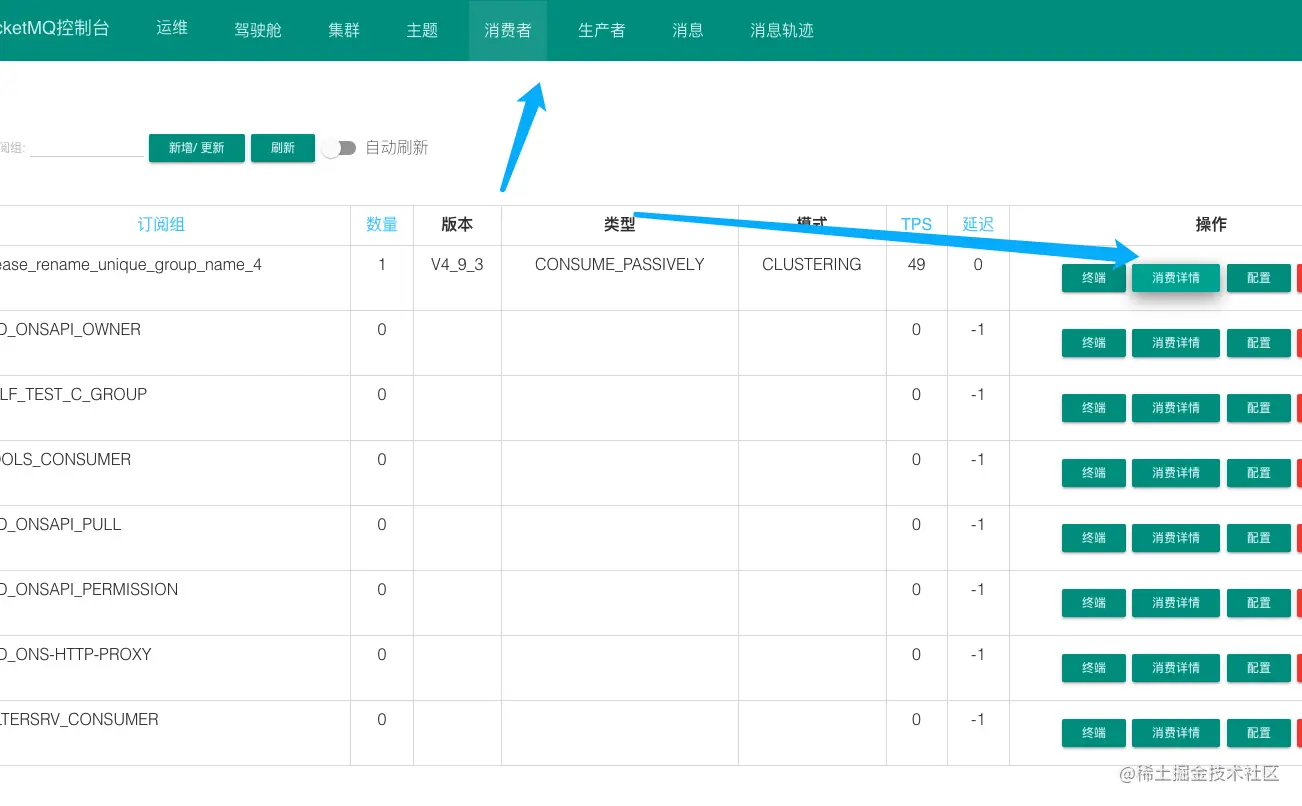
Task: Open the 运维 navigation tab
Action: coord(172,29)
